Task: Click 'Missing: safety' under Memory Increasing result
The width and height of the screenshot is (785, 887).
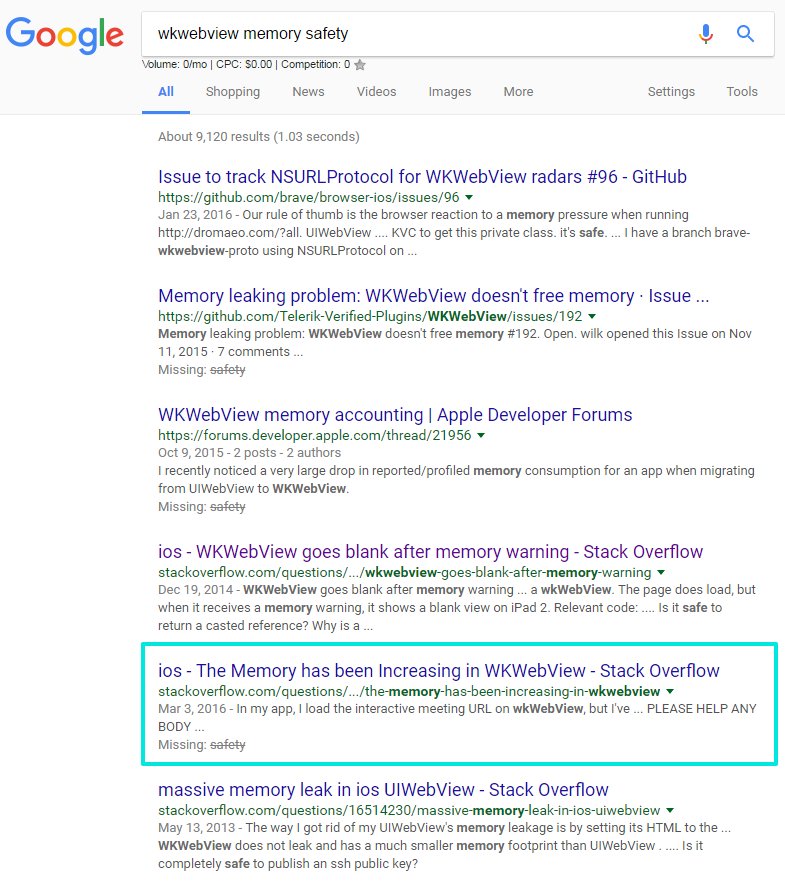Action: (201, 745)
